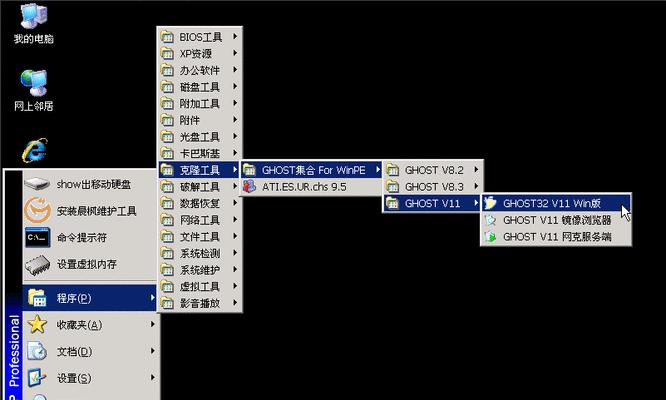Click the show出移动硬盘 label text
This screenshot has height=400, width=666.
[x=94, y=184]
